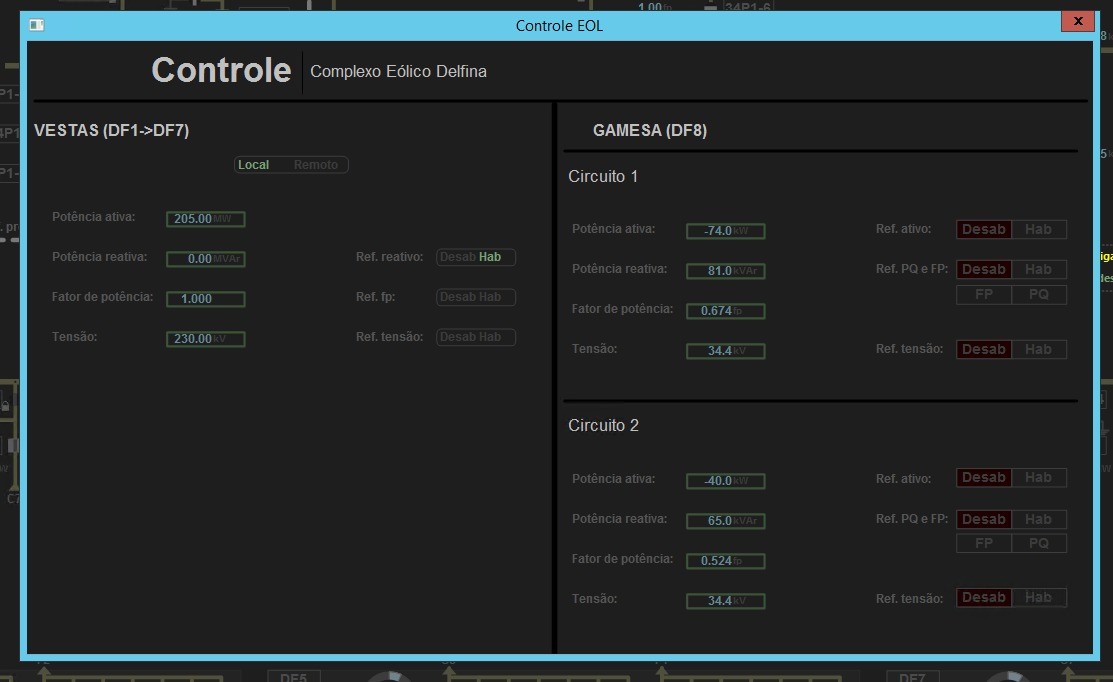Click Circuito 1 Potência ativa -74.0 kW field

point(725,231)
